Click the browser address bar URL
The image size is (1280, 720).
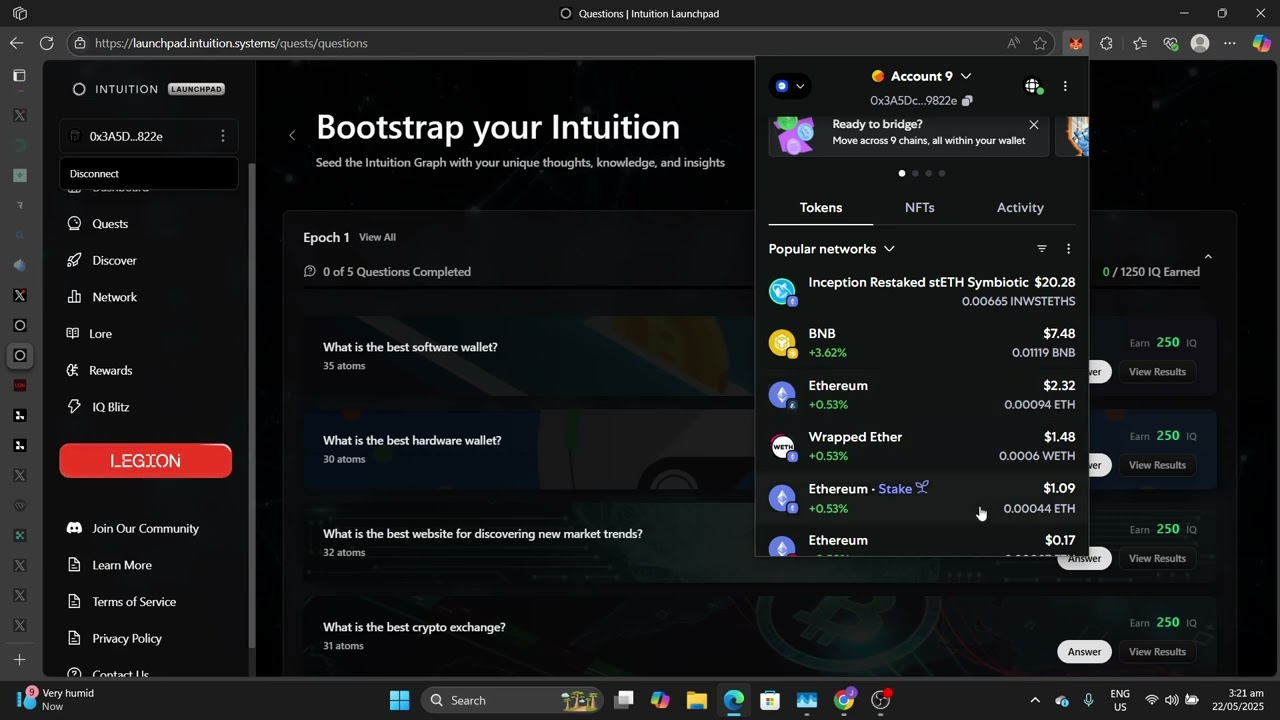[x=231, y=43]
